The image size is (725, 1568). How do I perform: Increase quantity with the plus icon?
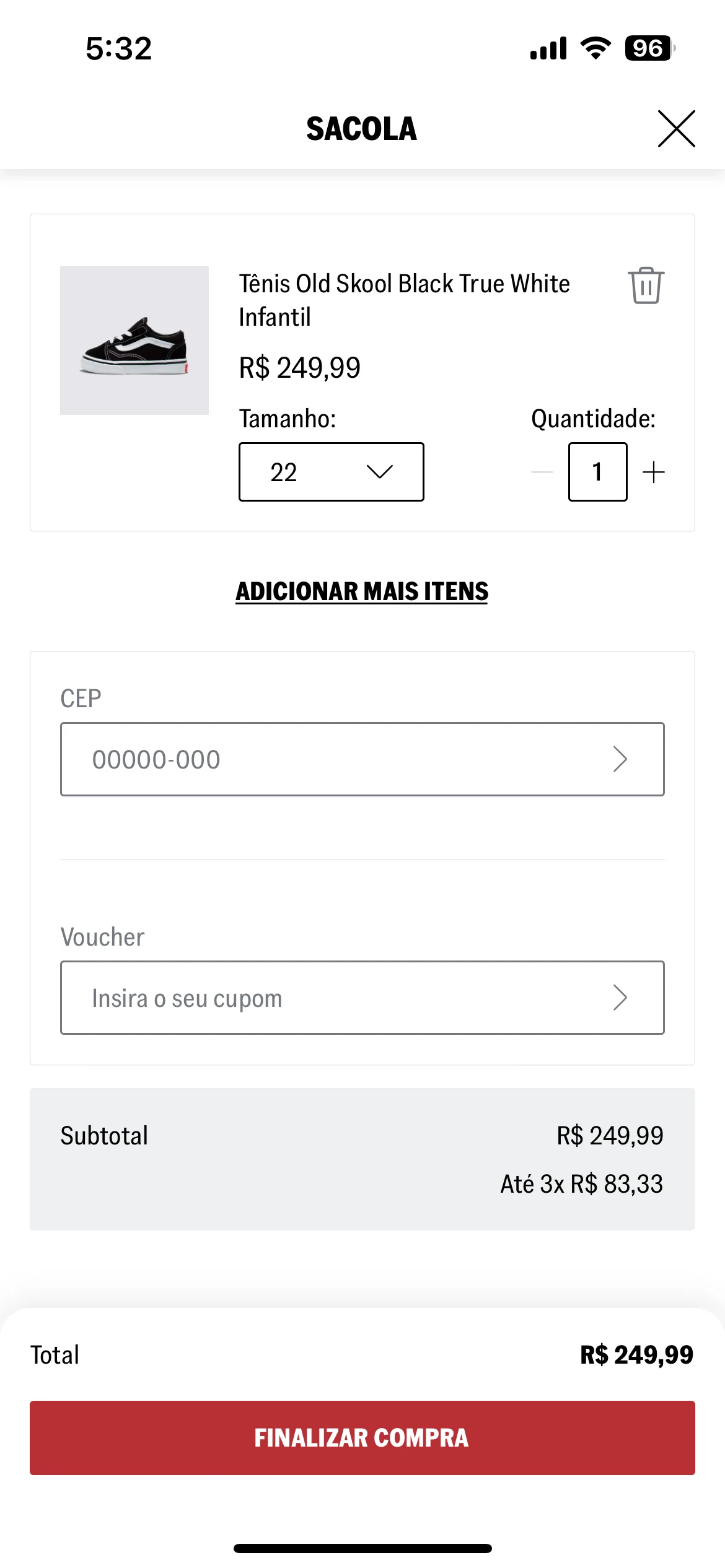click(x=654, y=473)
